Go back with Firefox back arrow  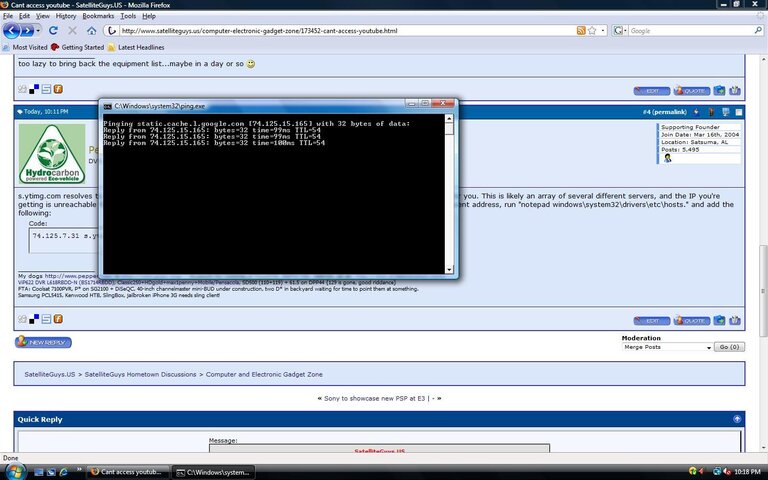pyautogui.click(x=11, y=30)
